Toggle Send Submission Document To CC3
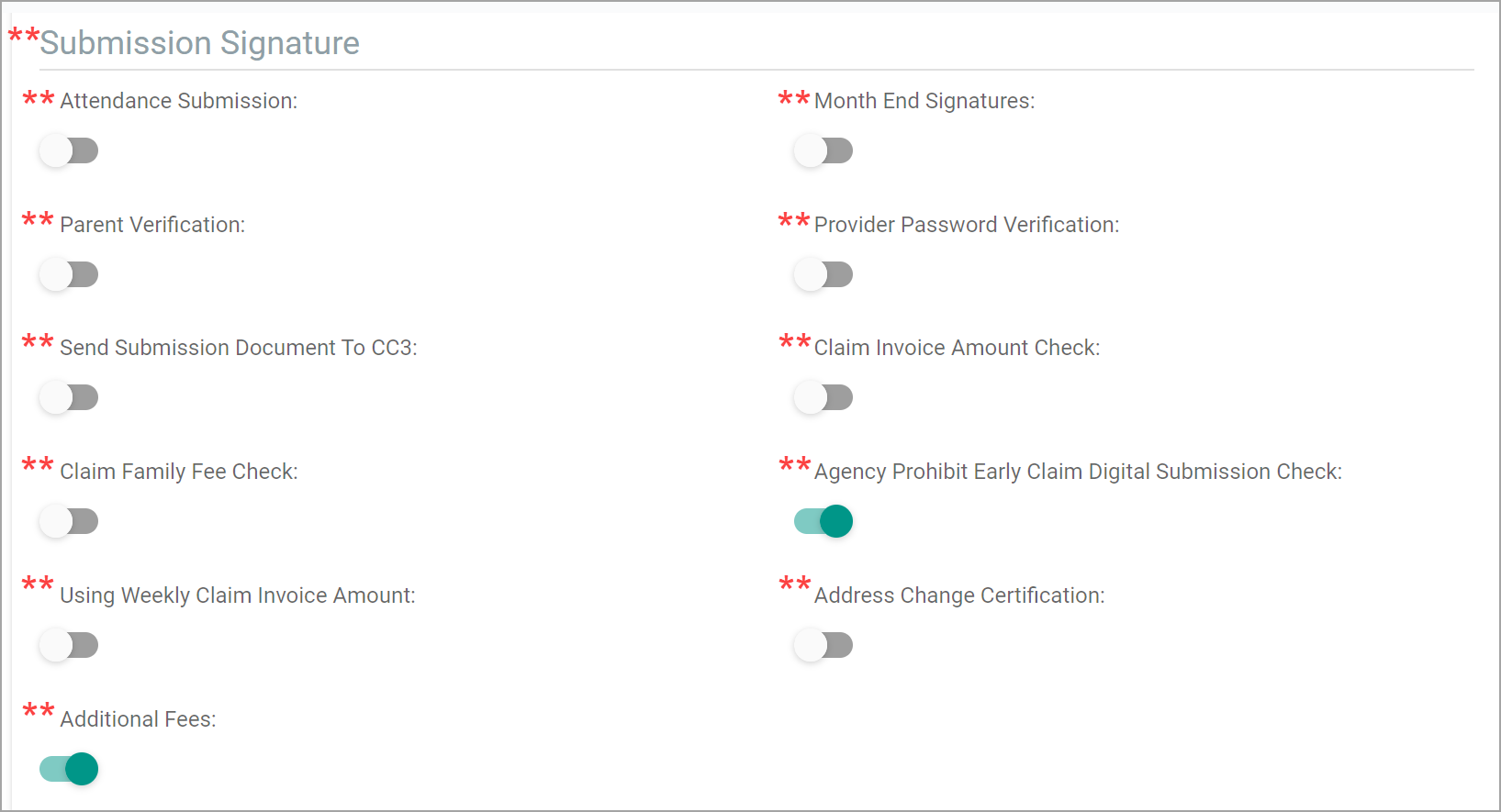 tap(69, 397)
